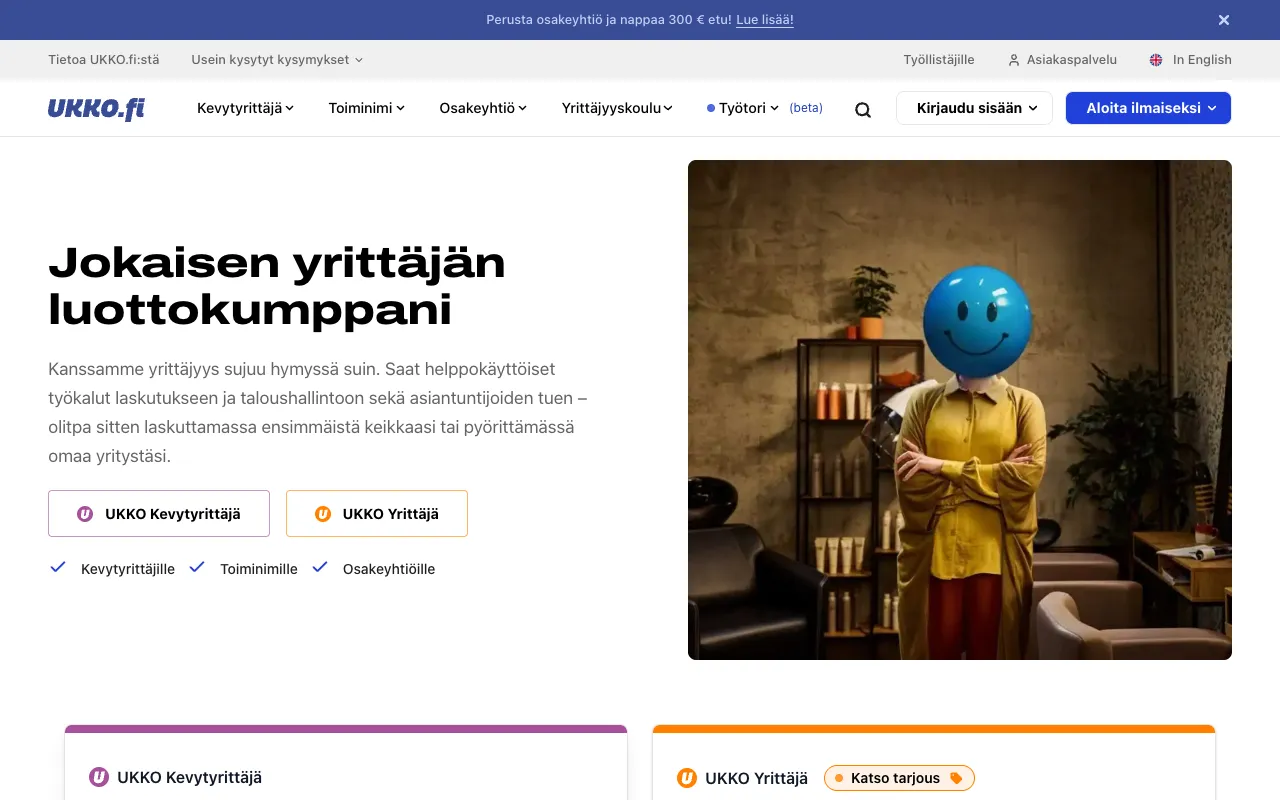Go to Työllistäjille page
Viewport: 1280px width, 800px height.
939,60
